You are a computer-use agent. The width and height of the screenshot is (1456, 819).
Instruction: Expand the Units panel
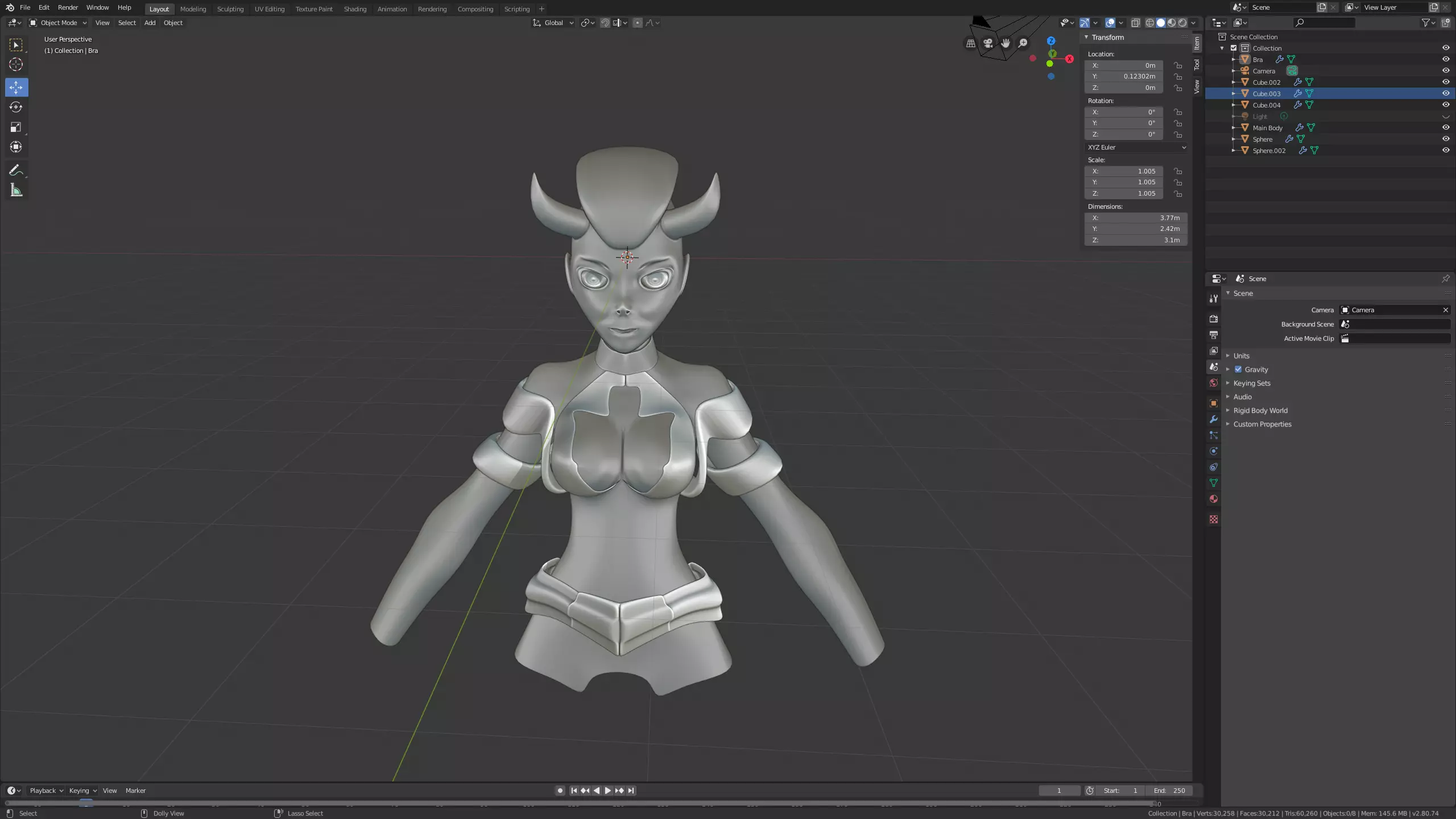1241,356
